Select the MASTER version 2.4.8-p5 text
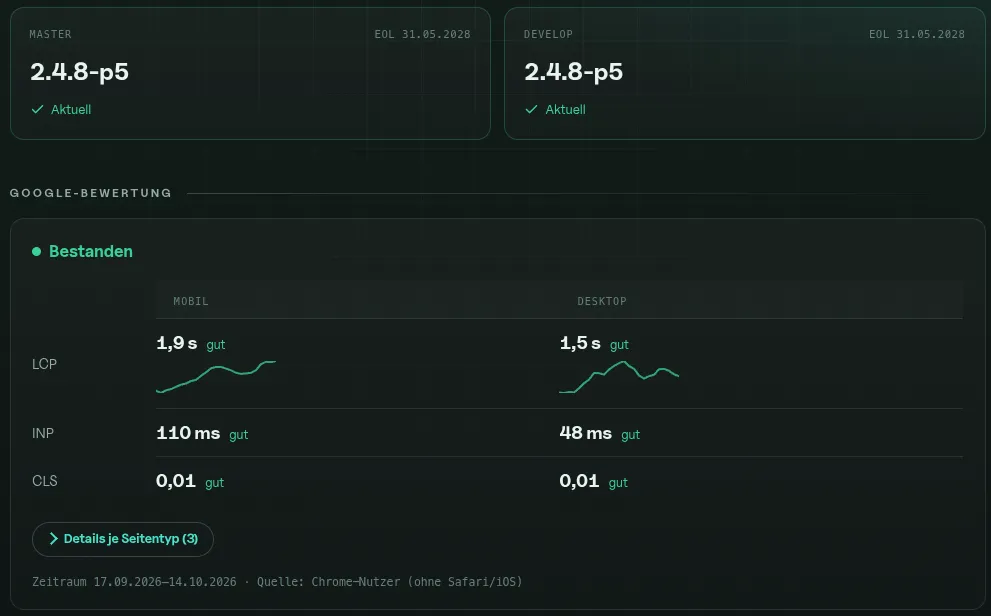Image resolution: width=991 pixels, height=616 pixels. 80,71
